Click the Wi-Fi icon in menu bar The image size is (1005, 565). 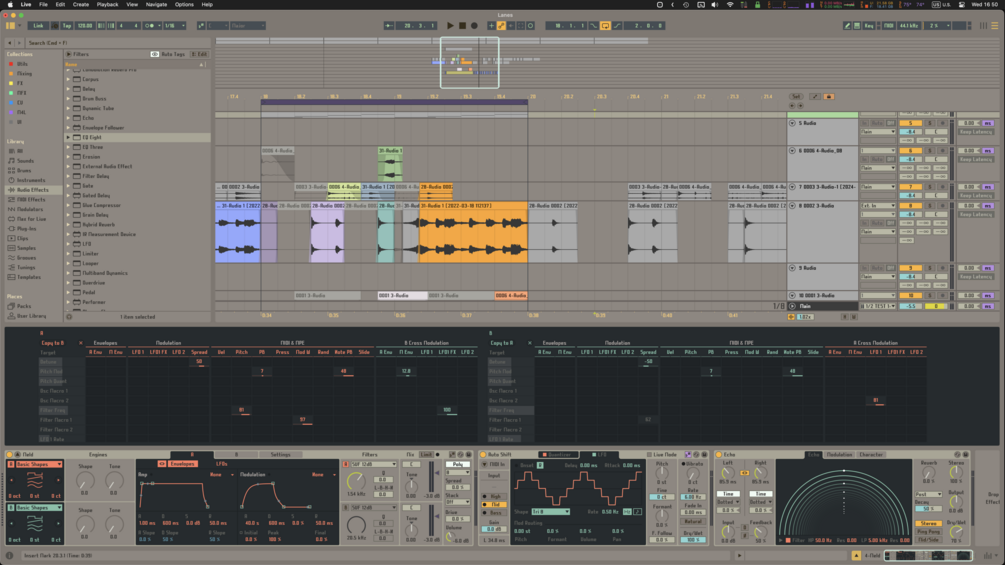[x=729, y=4]
